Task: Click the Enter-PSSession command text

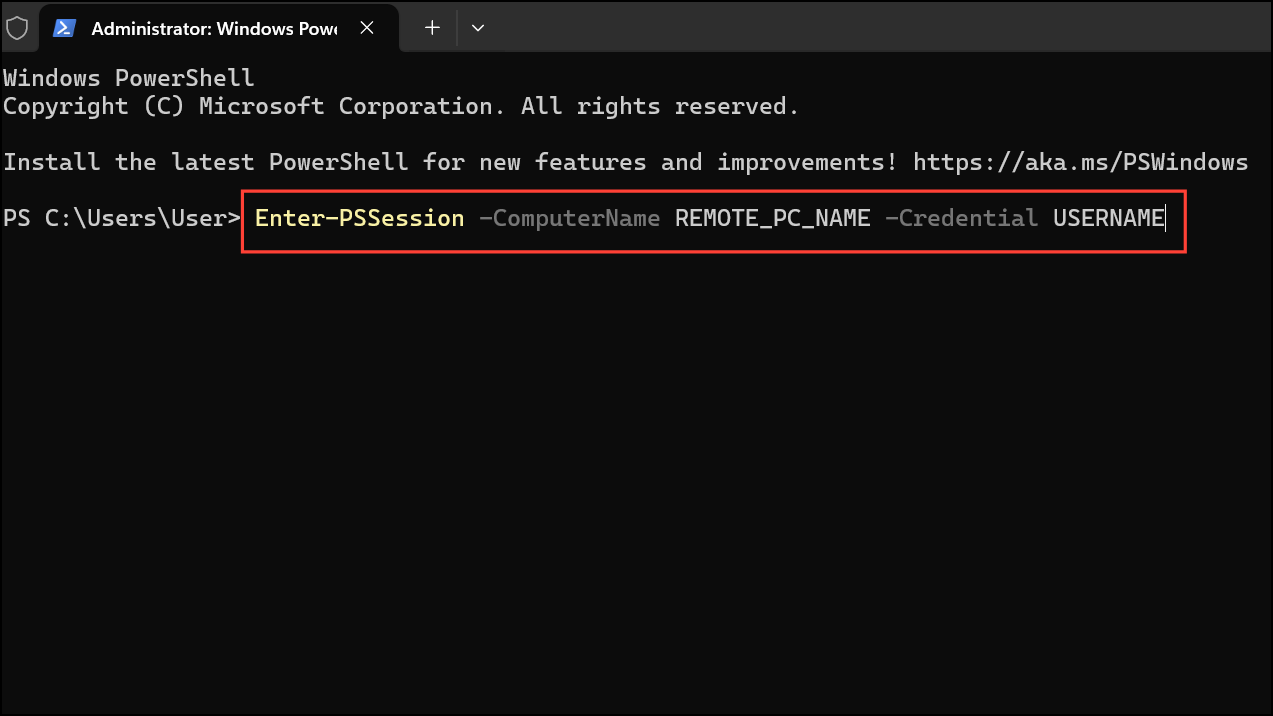Action: (x=359, y=218)
